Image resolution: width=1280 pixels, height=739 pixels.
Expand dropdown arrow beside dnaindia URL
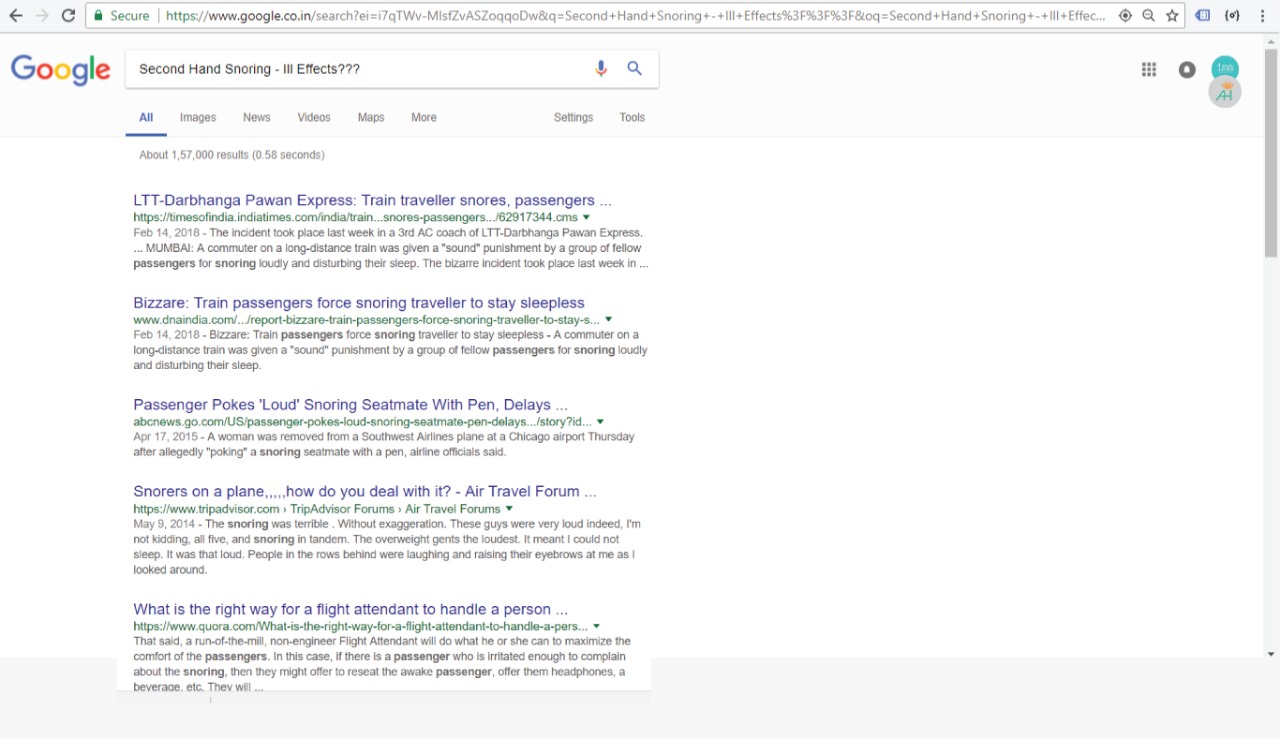(x=609, y=320)
